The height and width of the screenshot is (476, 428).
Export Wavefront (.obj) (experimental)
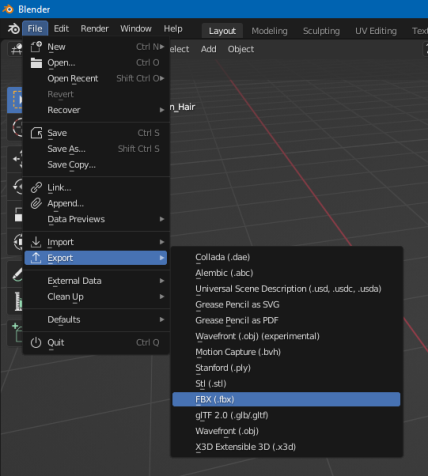pos(286,336)
